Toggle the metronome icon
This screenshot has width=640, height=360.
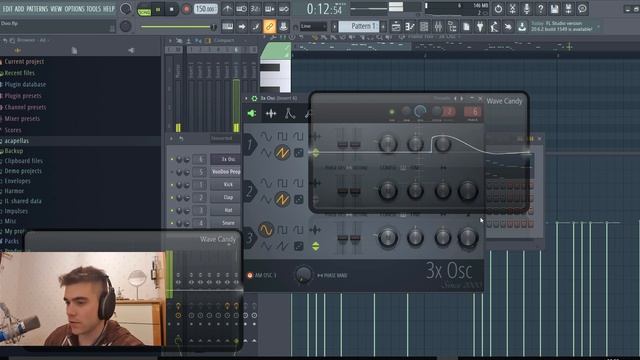(228, 9)
